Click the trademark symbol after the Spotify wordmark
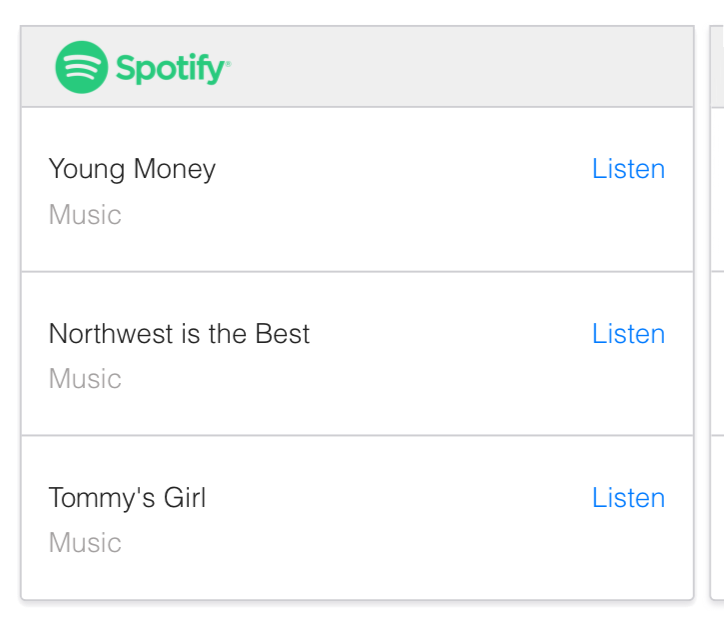 pyautogui.click(x=228, y=63)
